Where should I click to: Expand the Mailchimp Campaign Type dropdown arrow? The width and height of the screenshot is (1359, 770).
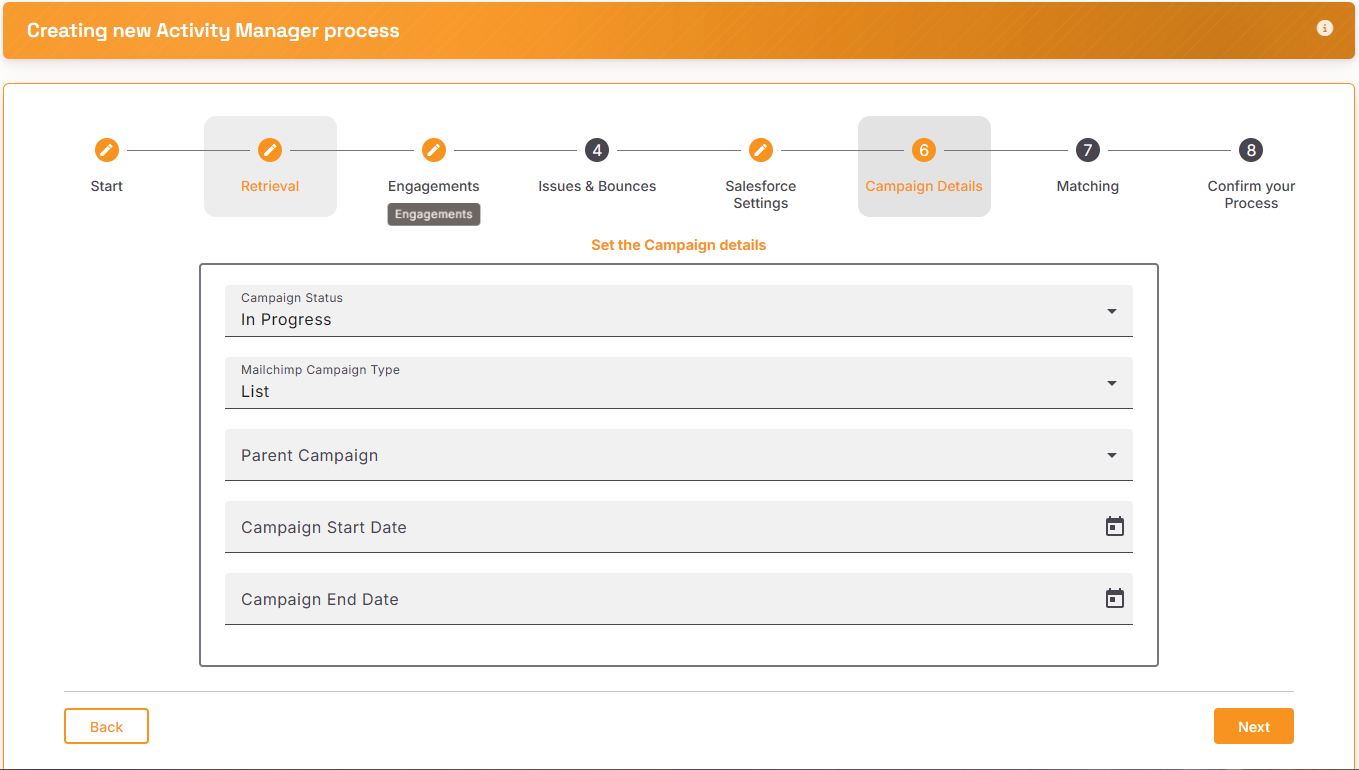click(x=1112, y=383)
